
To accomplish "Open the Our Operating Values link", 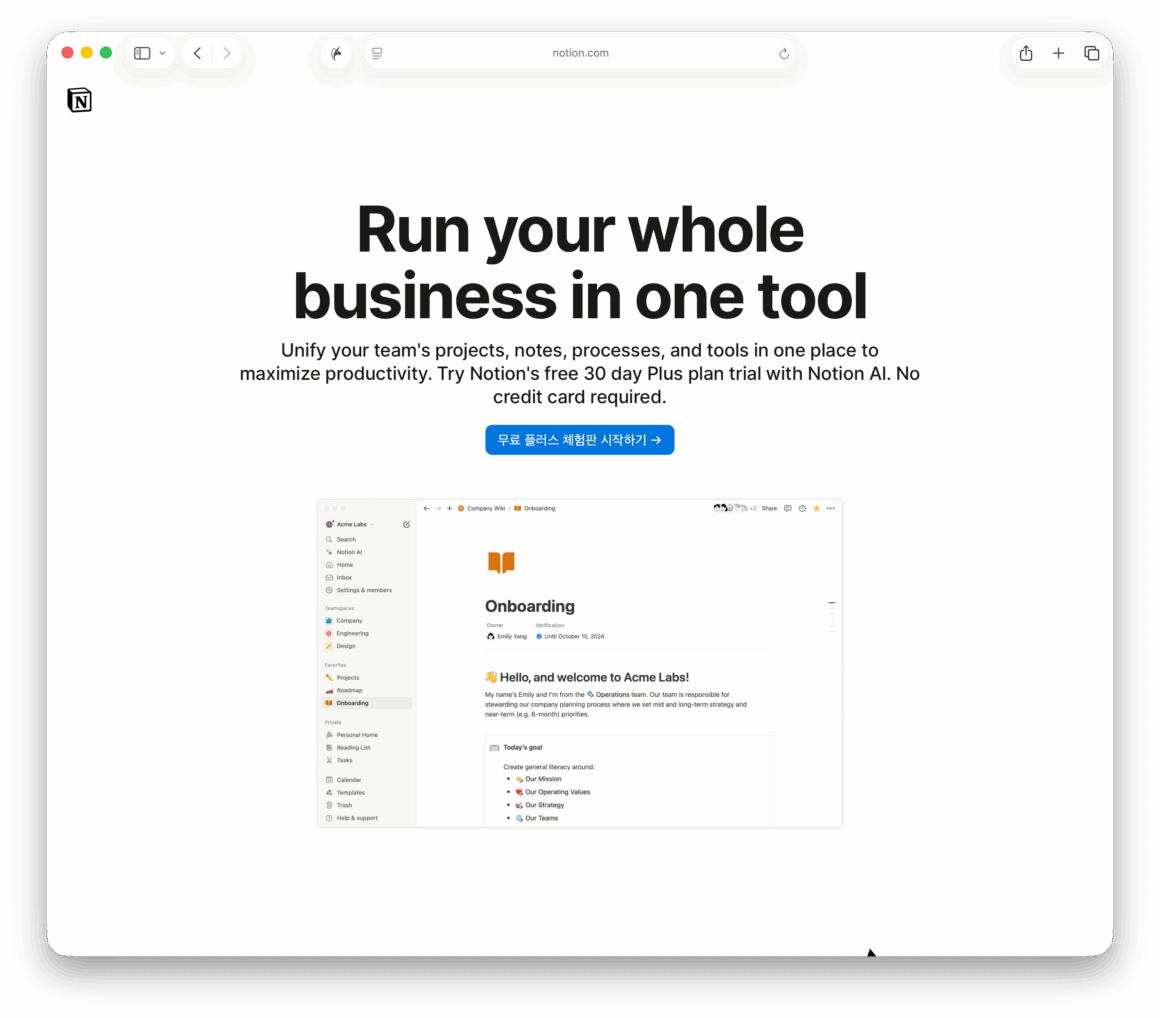I will tap(553, 792).
